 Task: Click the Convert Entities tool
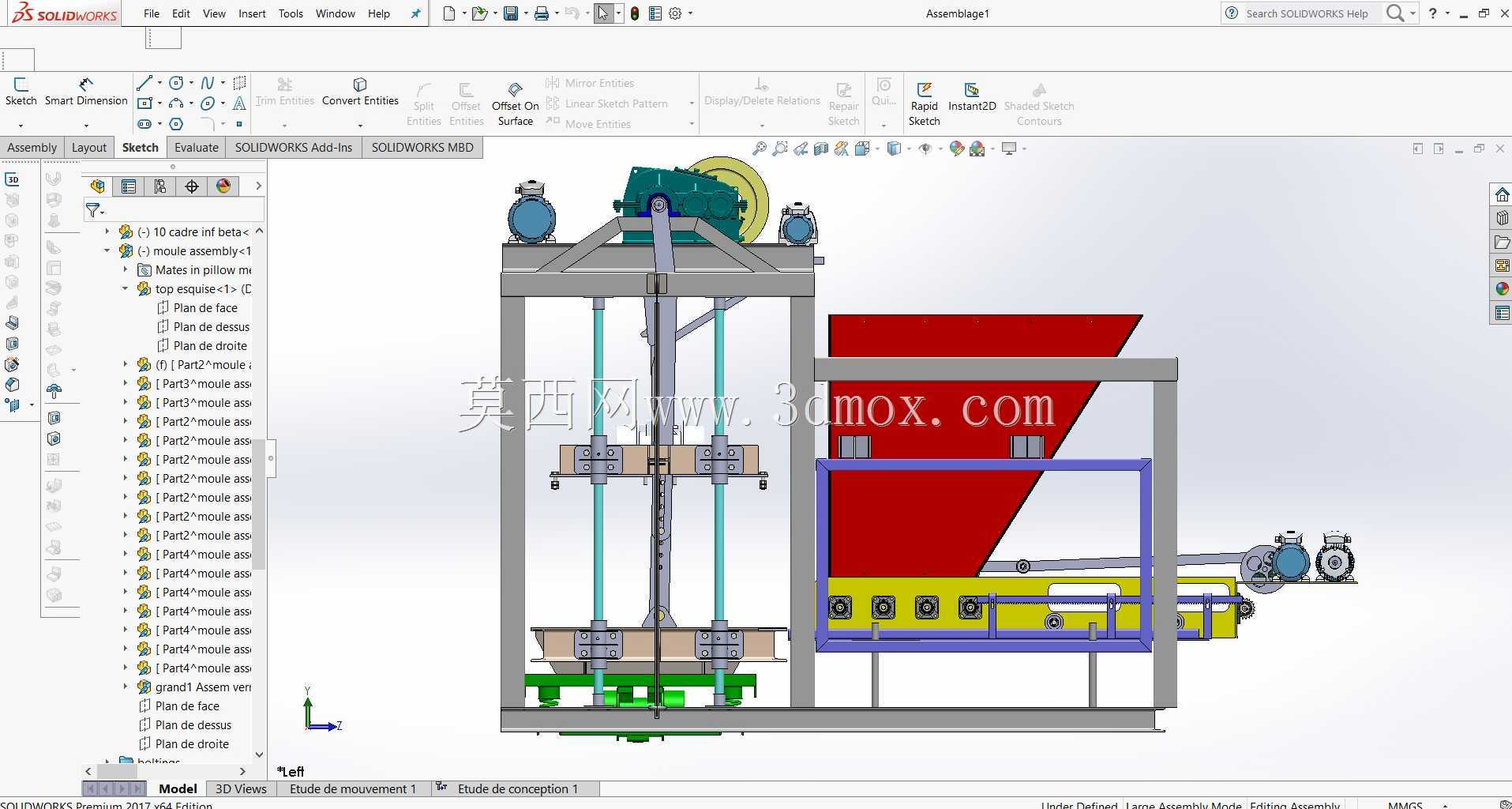[360, 92]
